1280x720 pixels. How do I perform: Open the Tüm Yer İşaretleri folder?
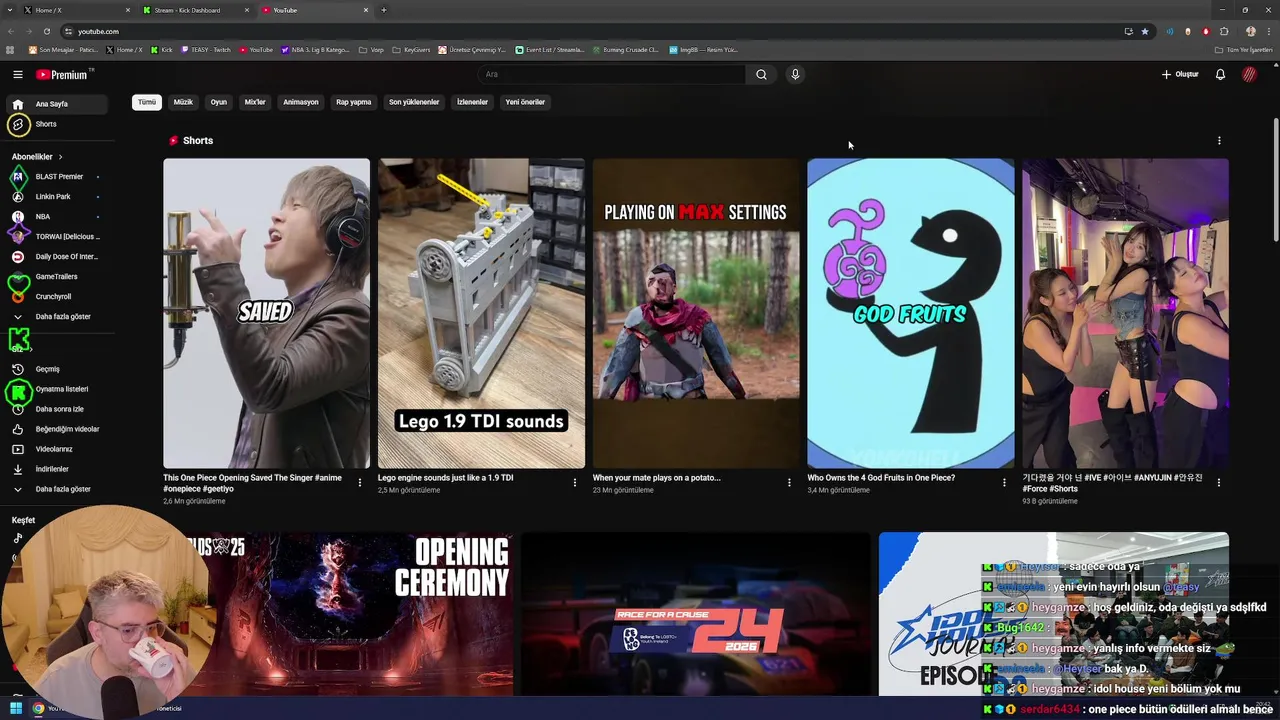pos(1244,50)
